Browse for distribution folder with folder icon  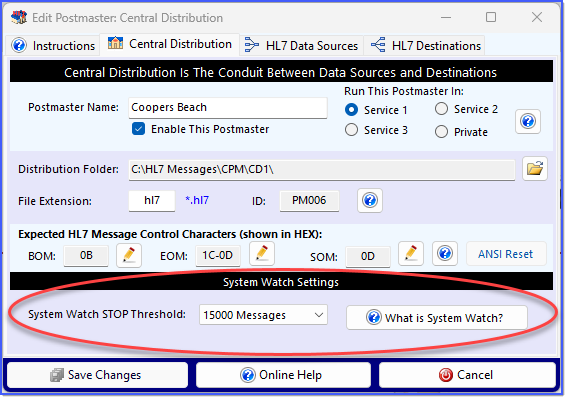click(535, 169)
